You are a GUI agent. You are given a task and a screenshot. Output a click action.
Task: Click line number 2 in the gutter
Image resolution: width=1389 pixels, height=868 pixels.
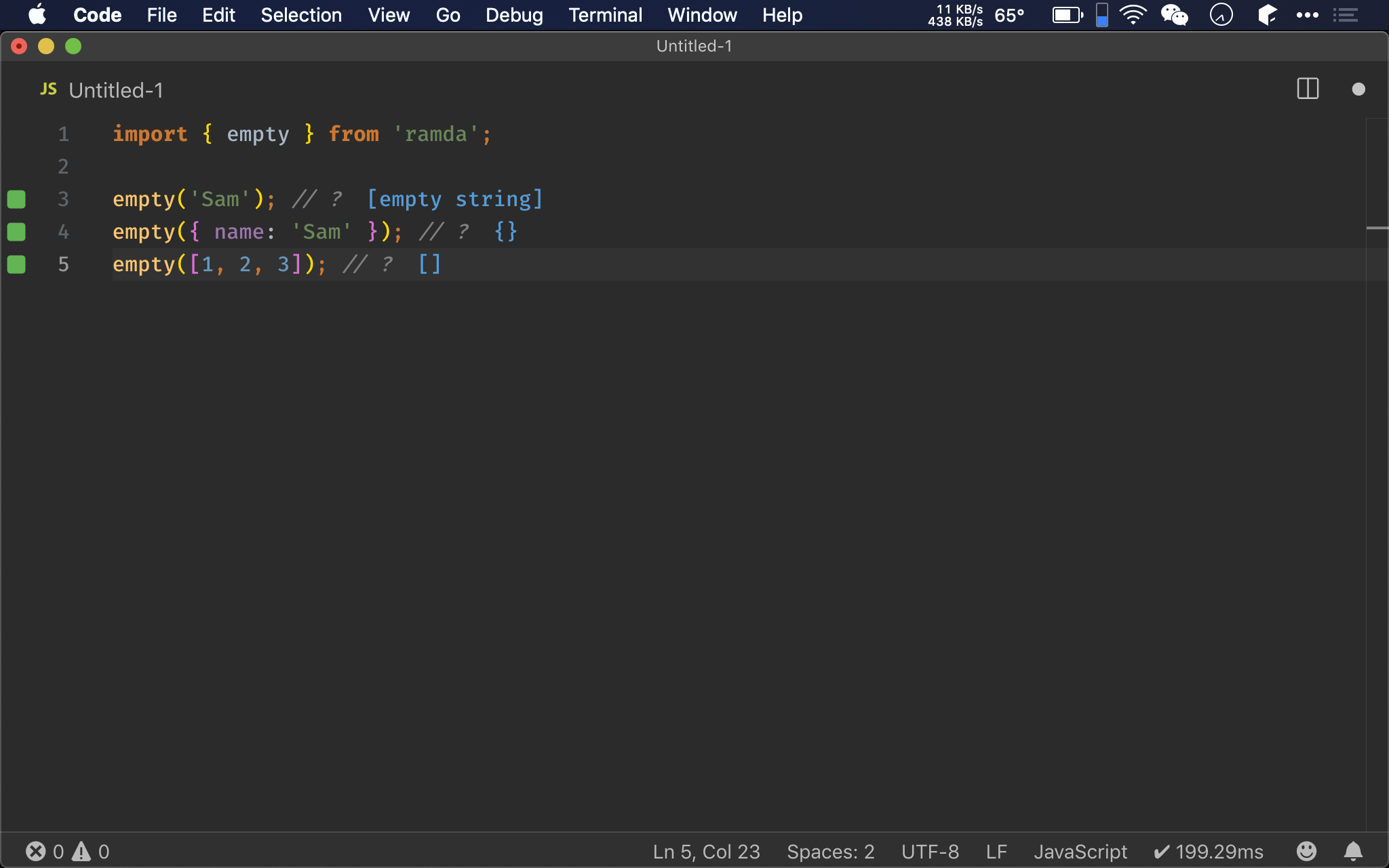click(63, 167)
